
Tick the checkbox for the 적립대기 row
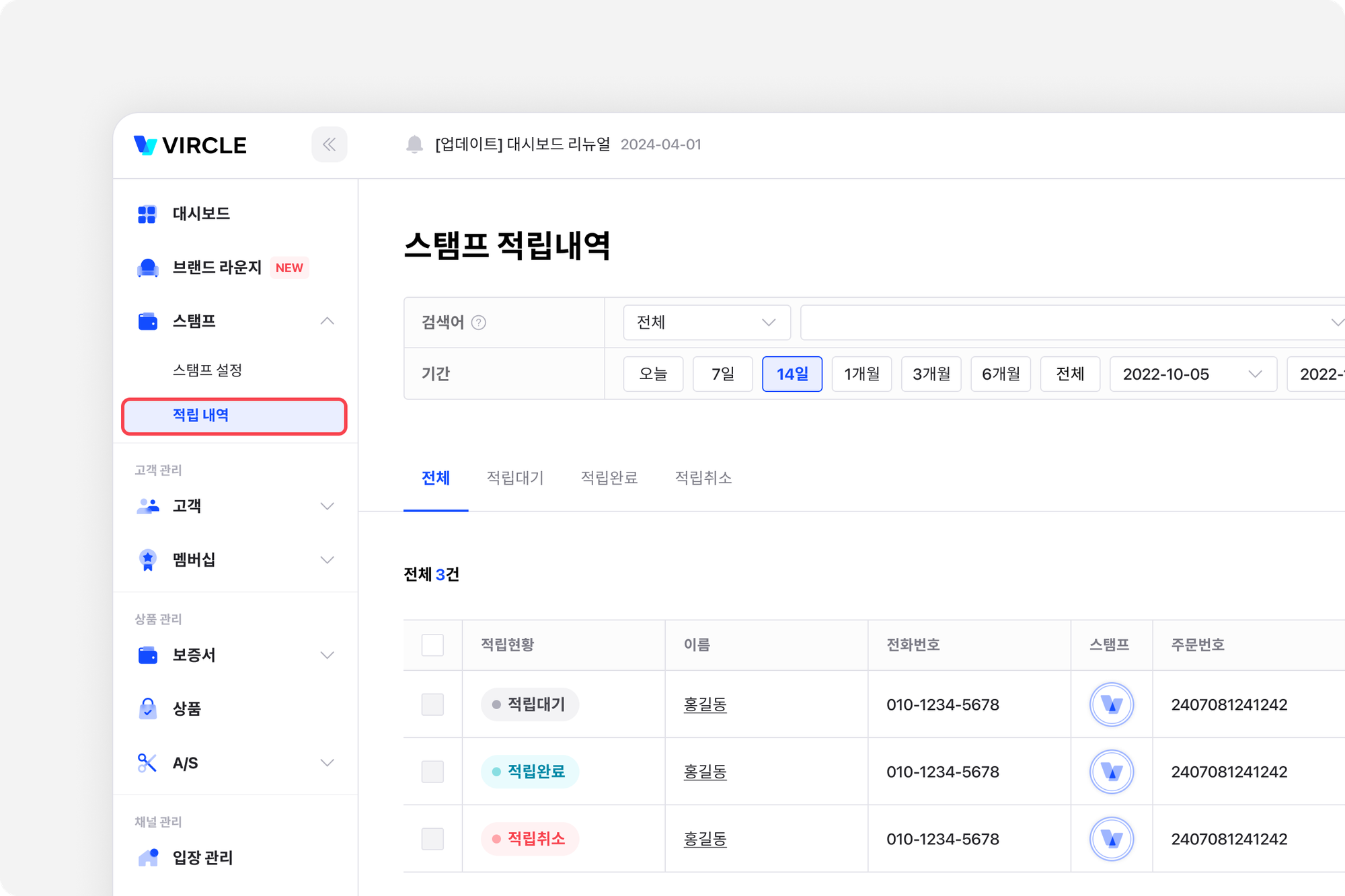pos(432,704)
